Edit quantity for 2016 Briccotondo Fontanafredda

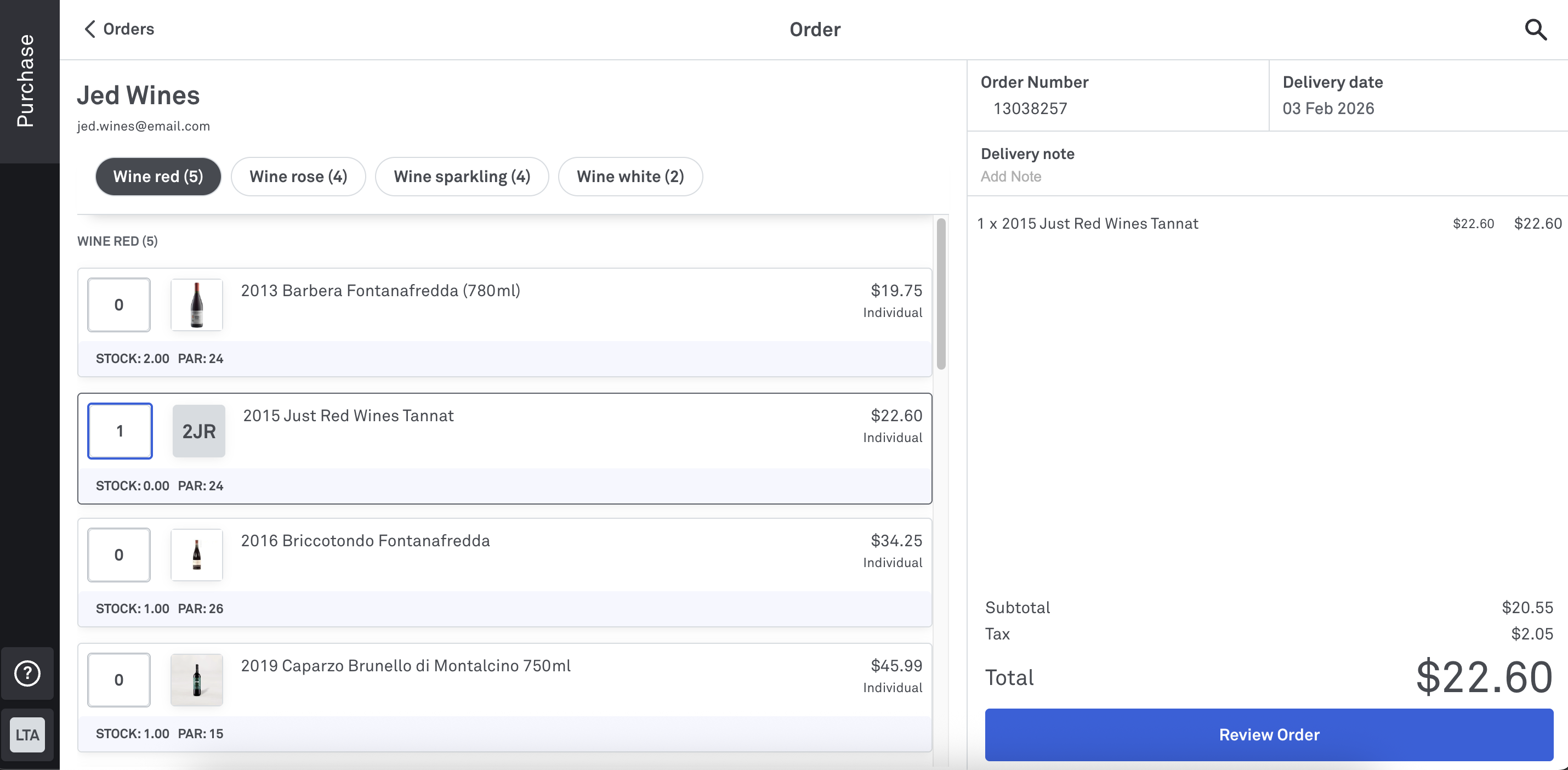118,554
